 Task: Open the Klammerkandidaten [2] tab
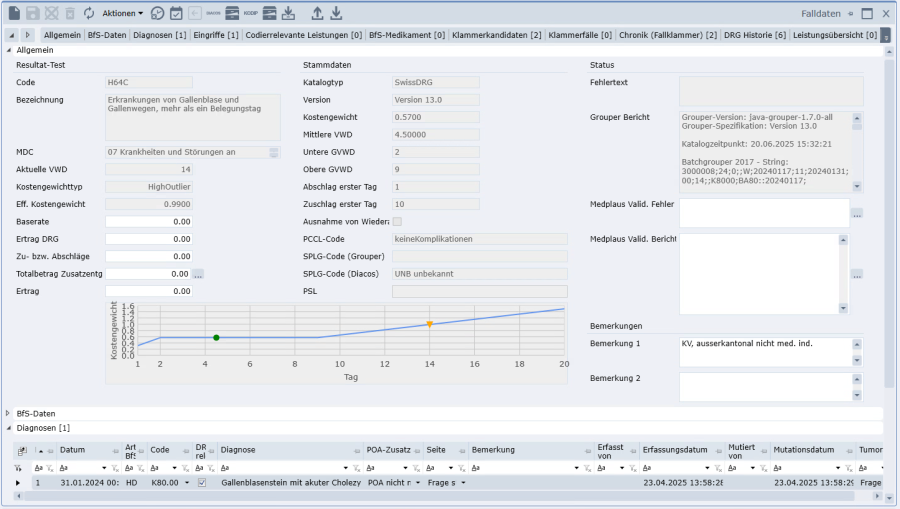click(x=496, y=35)
